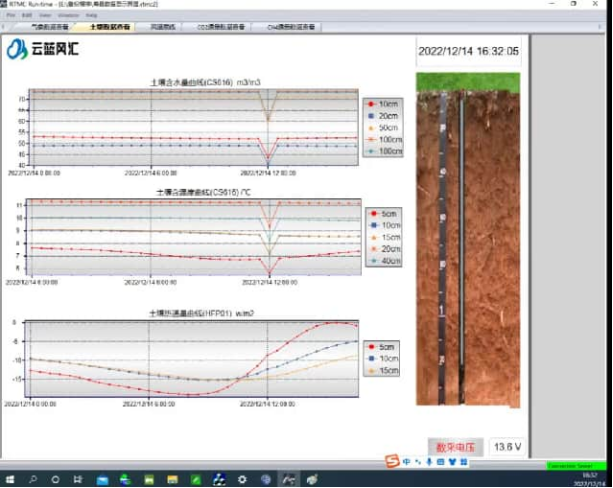Click the 数采电压 label button
The image size is (613, 488).
455,446
